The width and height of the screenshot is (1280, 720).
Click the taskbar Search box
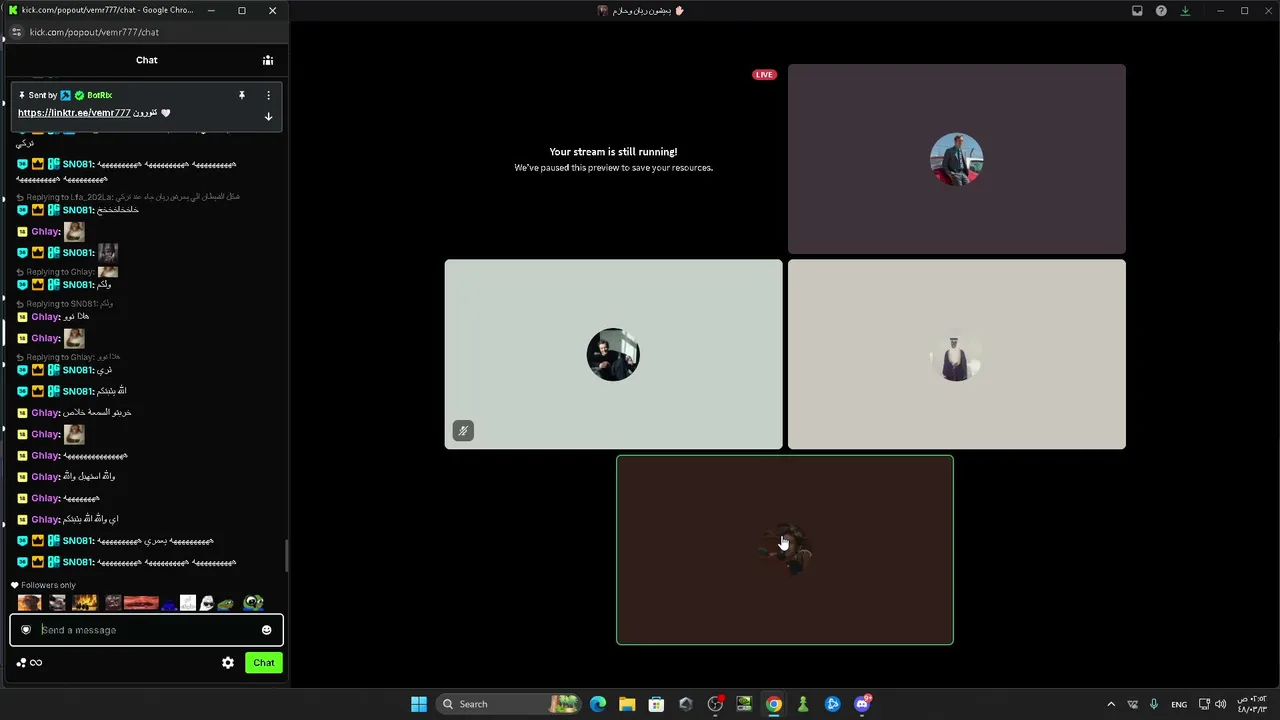[509, 704]
